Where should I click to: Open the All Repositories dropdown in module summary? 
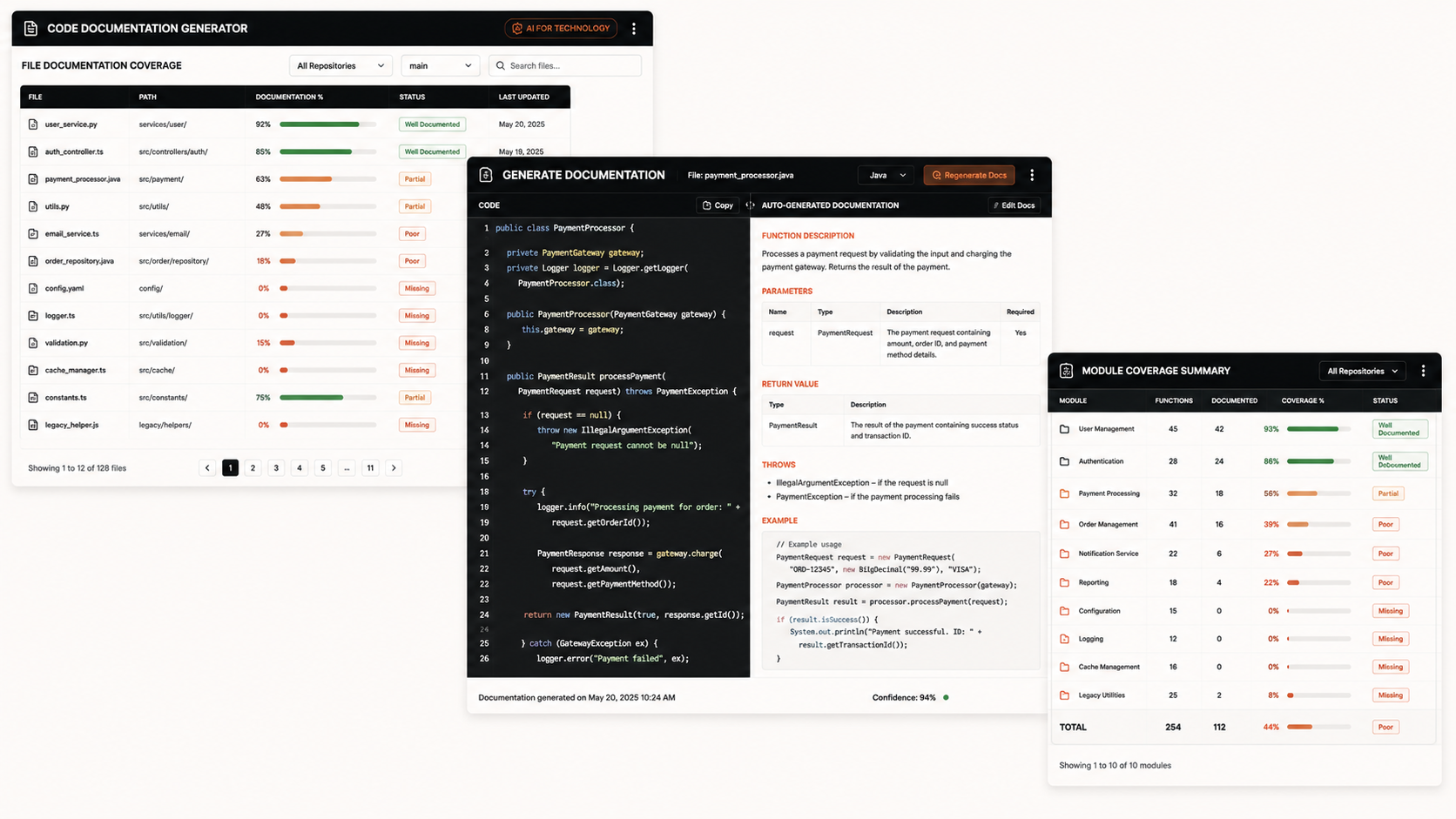pyautogui.click(x=1362, y=371)
